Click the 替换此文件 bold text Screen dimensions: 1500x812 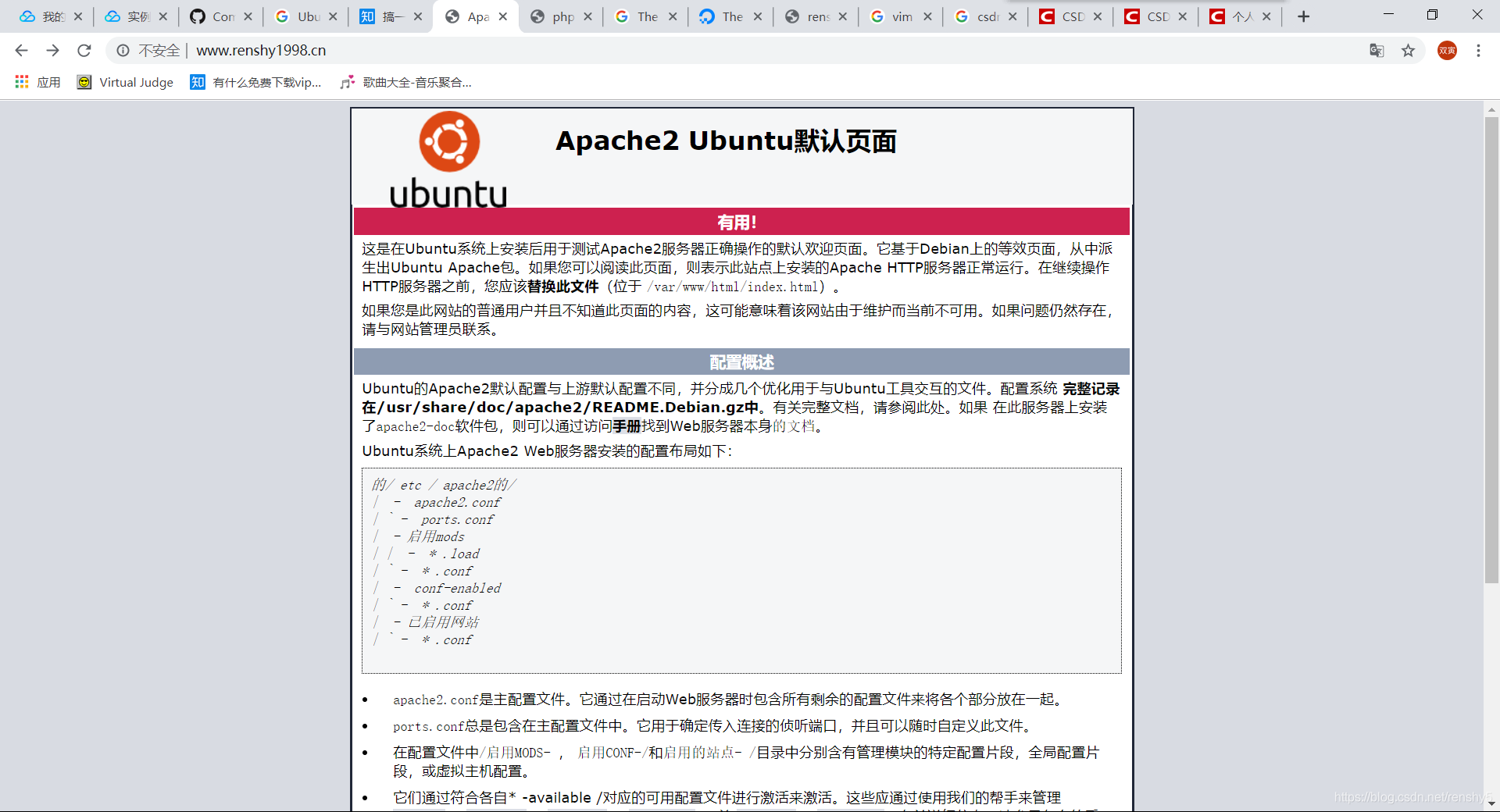click(x=563, y=287)
